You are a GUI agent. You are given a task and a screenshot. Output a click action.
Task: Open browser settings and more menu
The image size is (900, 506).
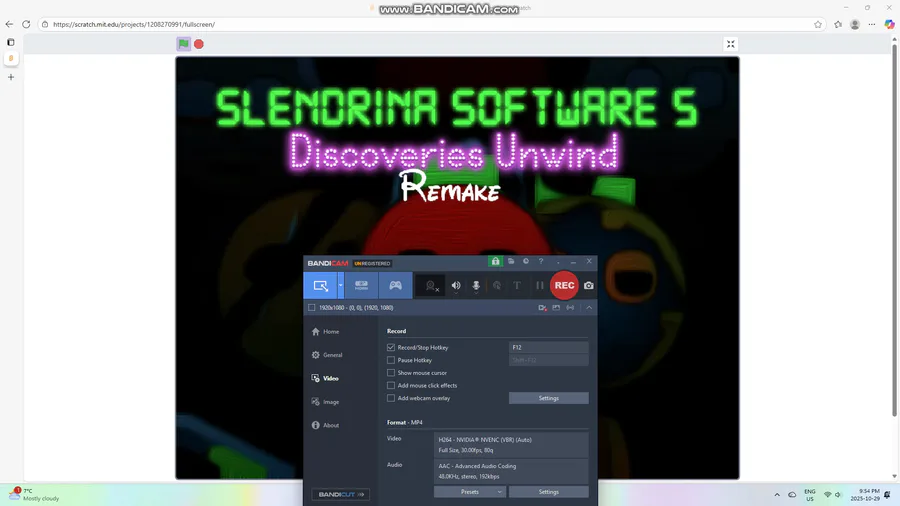[872, 24]
